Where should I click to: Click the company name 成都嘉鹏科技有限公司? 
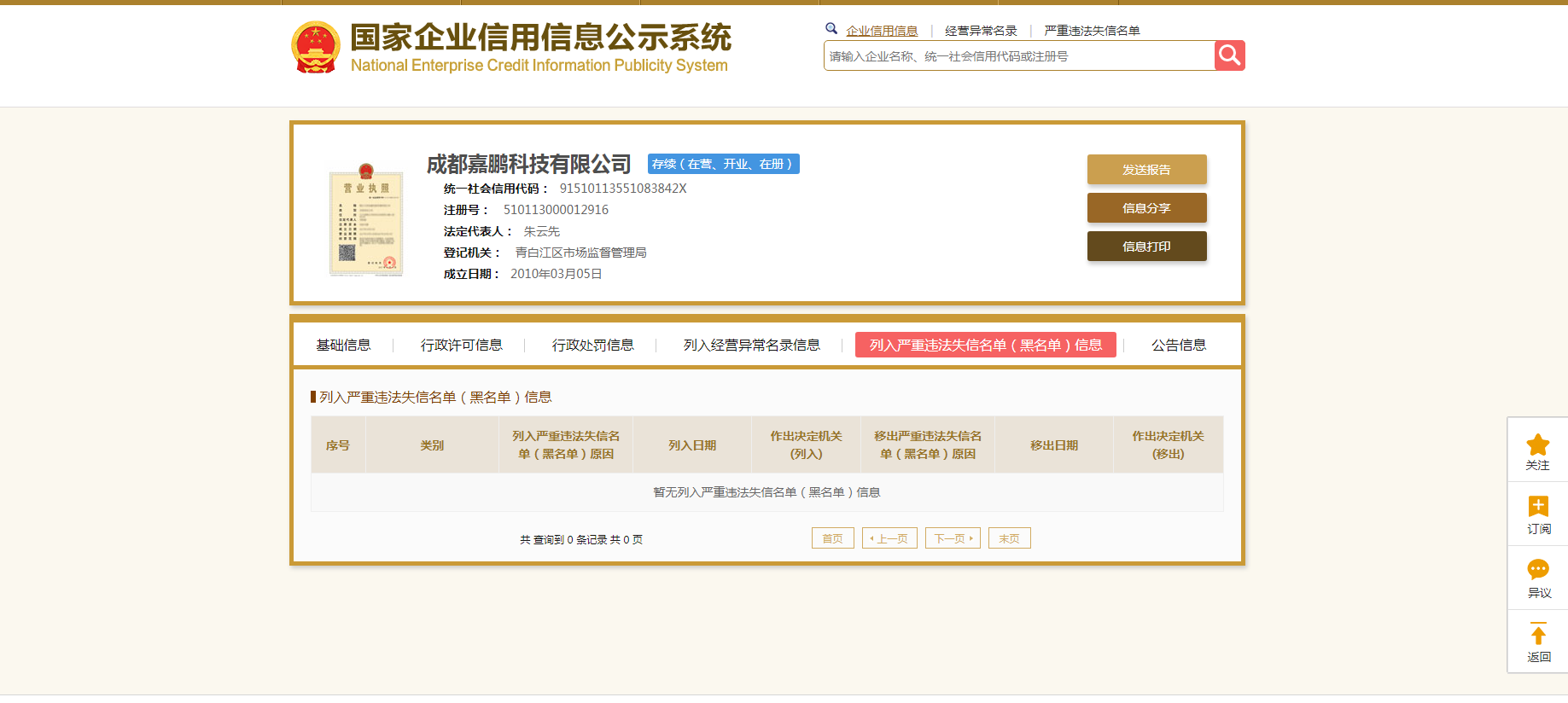tap(528, 164)
